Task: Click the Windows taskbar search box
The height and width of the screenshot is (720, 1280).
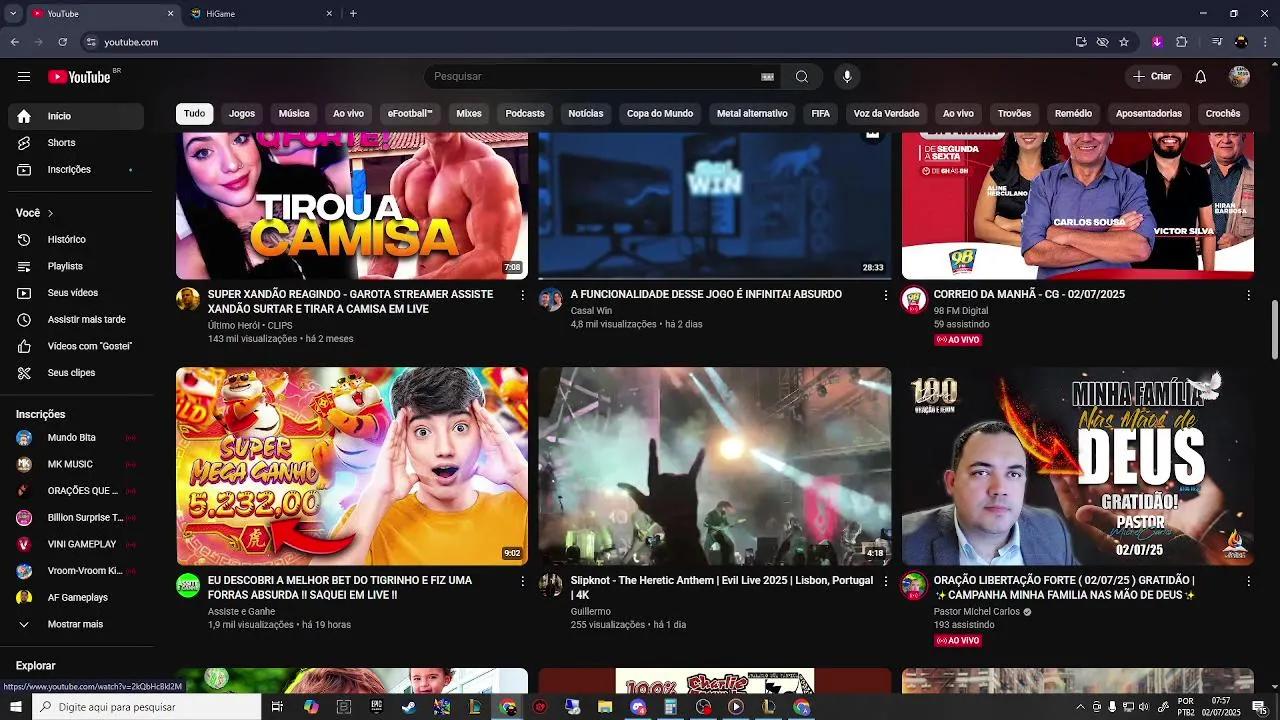Action: click(x=146, y=707)
